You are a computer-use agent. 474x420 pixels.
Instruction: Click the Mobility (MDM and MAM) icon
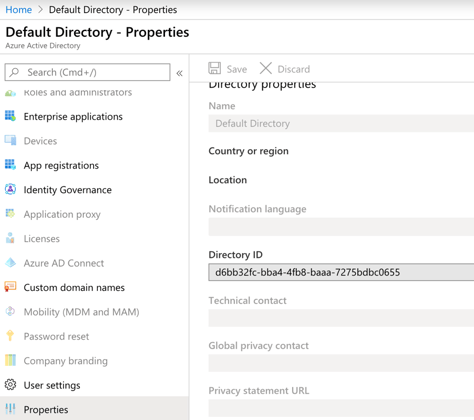click(x=10, y=311)
